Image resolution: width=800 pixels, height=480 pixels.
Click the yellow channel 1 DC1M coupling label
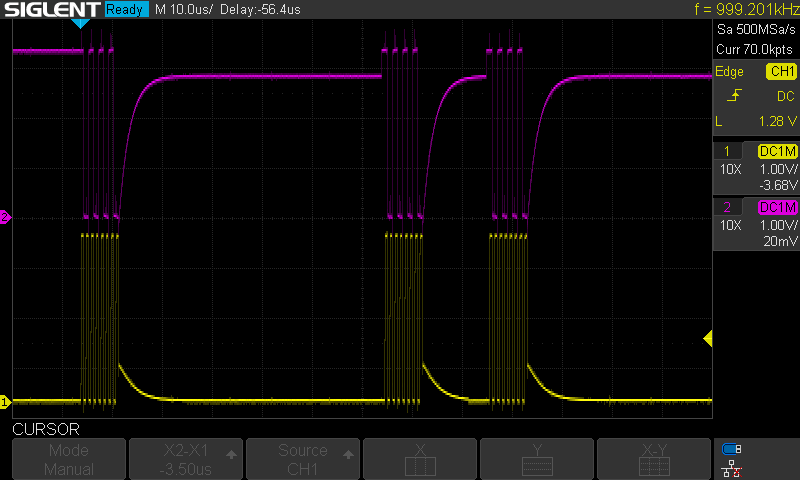778,151
